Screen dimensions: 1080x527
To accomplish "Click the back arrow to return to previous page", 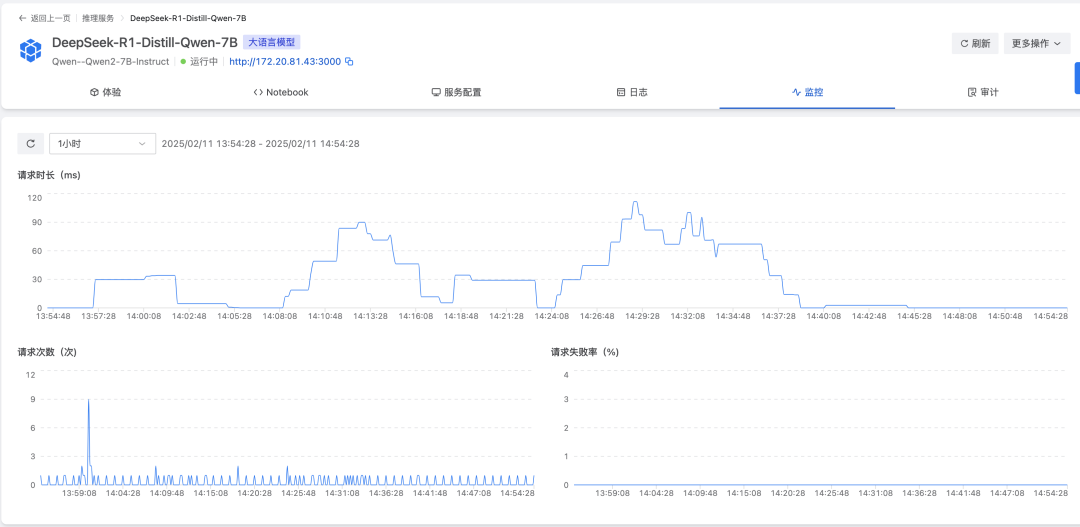I will point(22,18).
